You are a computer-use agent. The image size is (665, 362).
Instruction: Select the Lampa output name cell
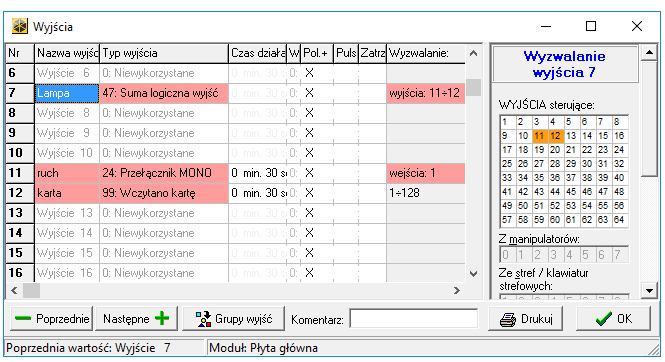pos(67,93)
